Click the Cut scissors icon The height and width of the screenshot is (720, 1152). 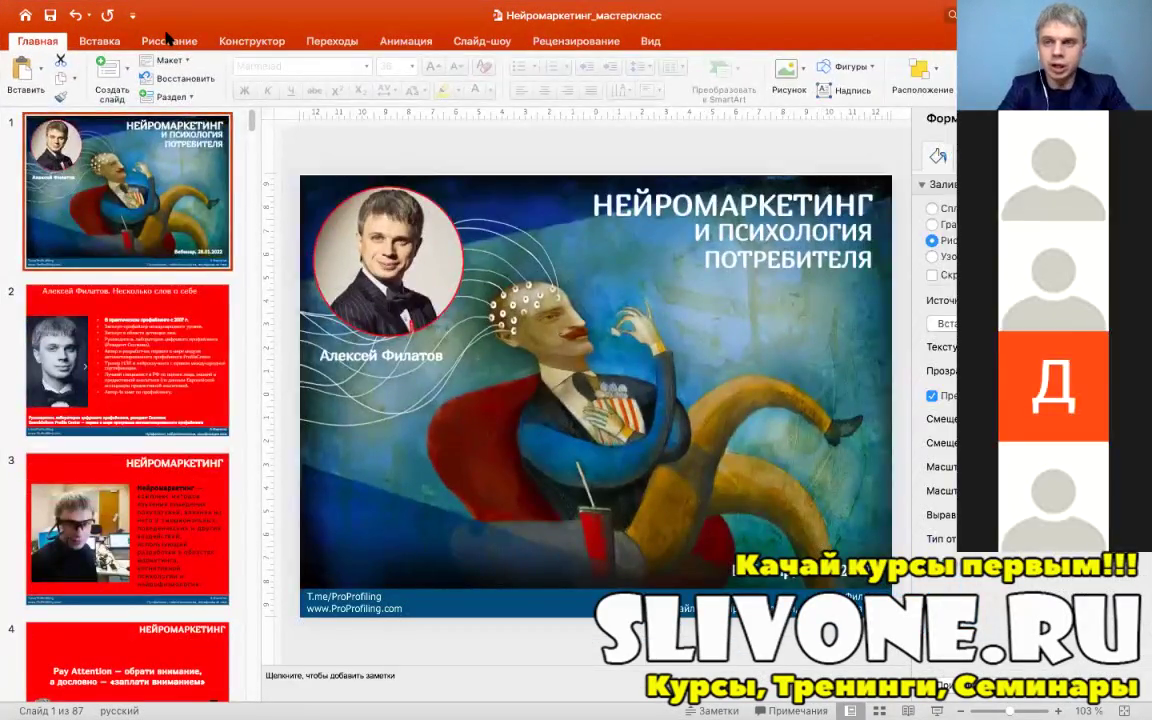coord(61,60)
